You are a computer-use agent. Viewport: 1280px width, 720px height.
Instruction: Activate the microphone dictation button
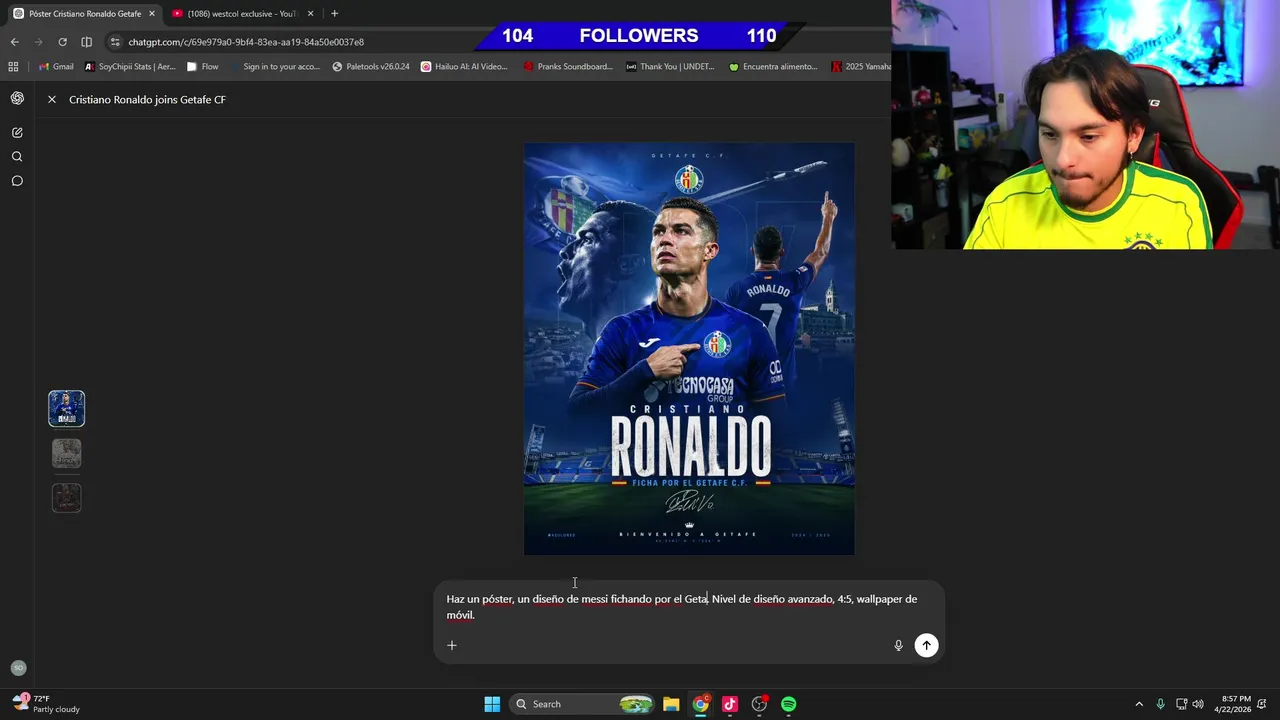[898, 645]
